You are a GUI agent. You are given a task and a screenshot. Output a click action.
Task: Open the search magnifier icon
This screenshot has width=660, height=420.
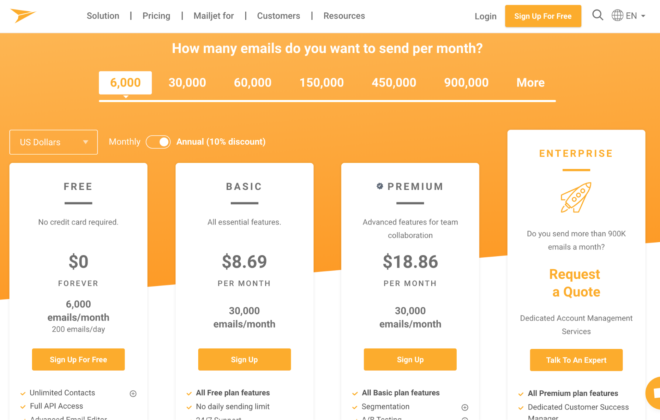[x=597, y=16]
